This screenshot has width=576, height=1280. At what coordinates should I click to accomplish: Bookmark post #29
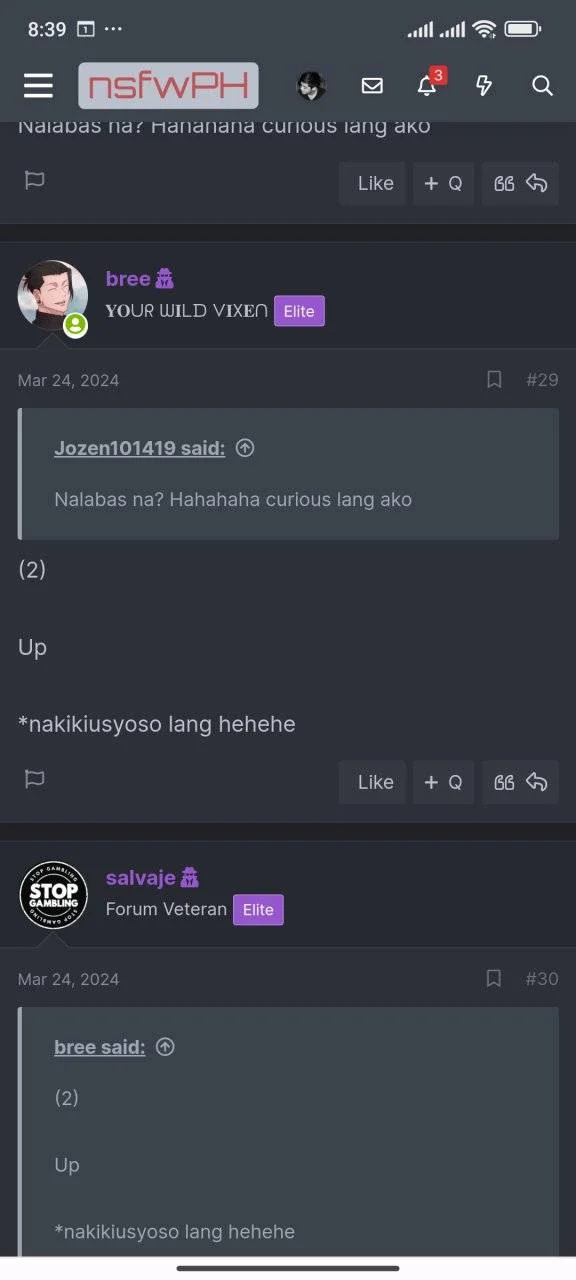coord(494,380)
